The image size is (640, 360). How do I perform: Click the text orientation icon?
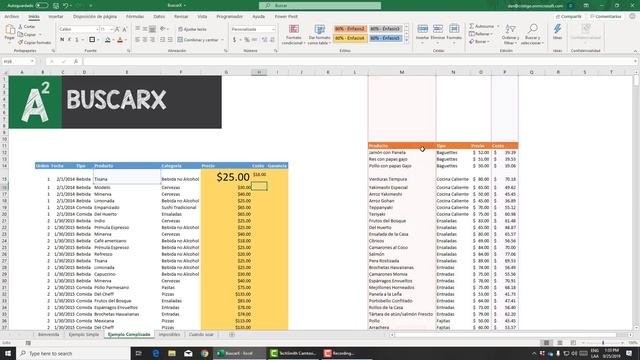163,29
